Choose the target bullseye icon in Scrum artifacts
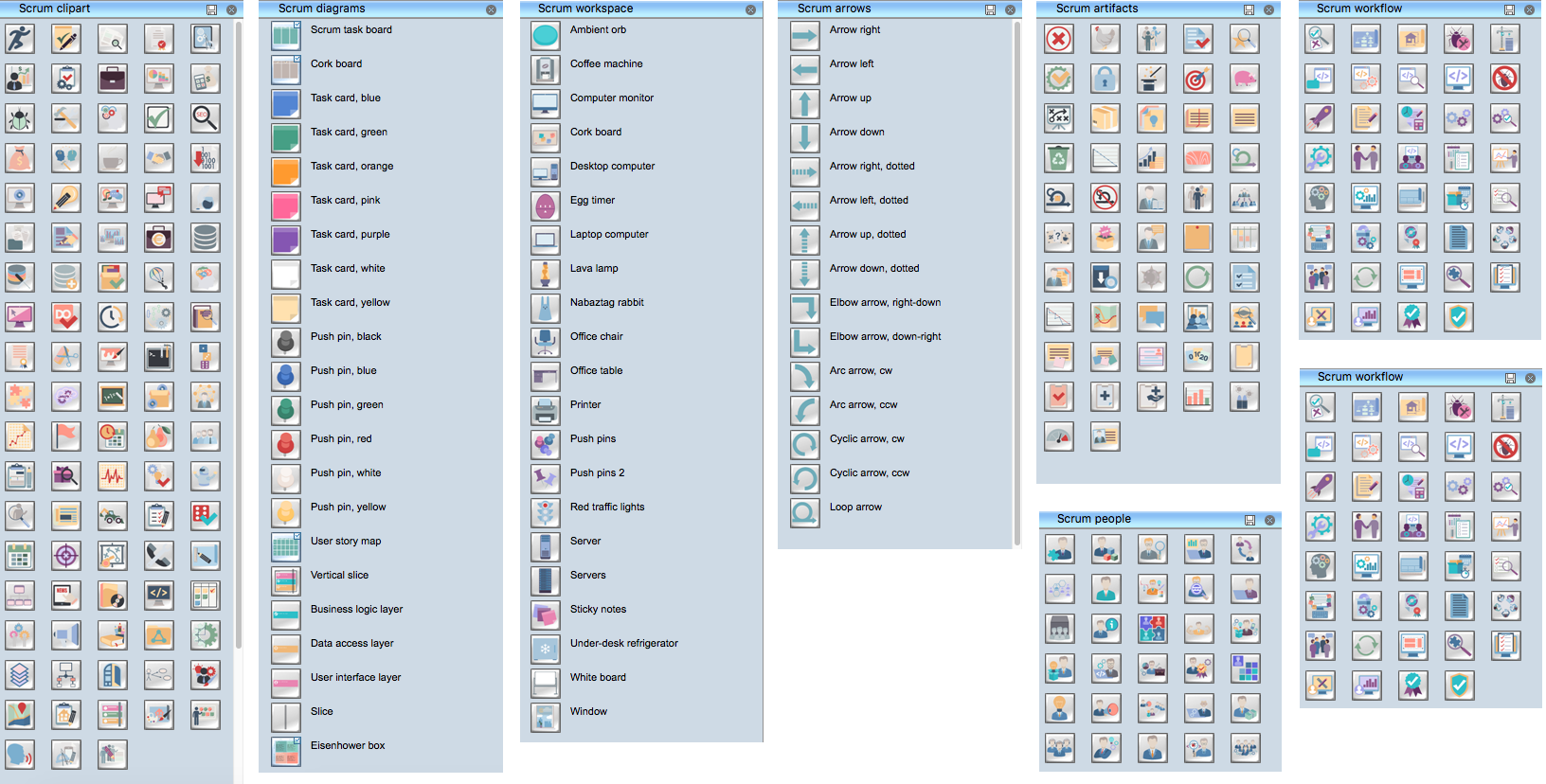Image resolution: width=1546 pixels, height=784 pixels. pos(1198,79)
